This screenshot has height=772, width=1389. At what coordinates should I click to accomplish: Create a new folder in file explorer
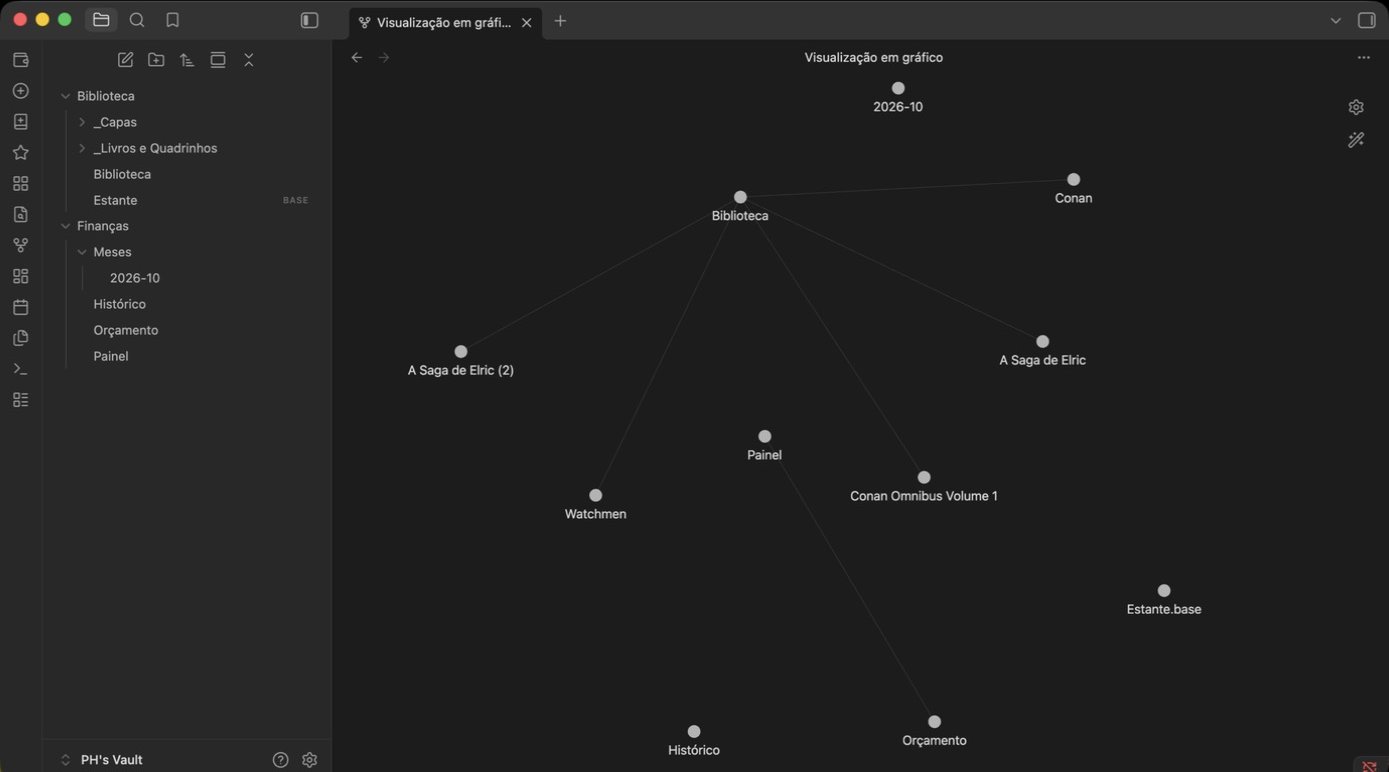click(156, 60)
